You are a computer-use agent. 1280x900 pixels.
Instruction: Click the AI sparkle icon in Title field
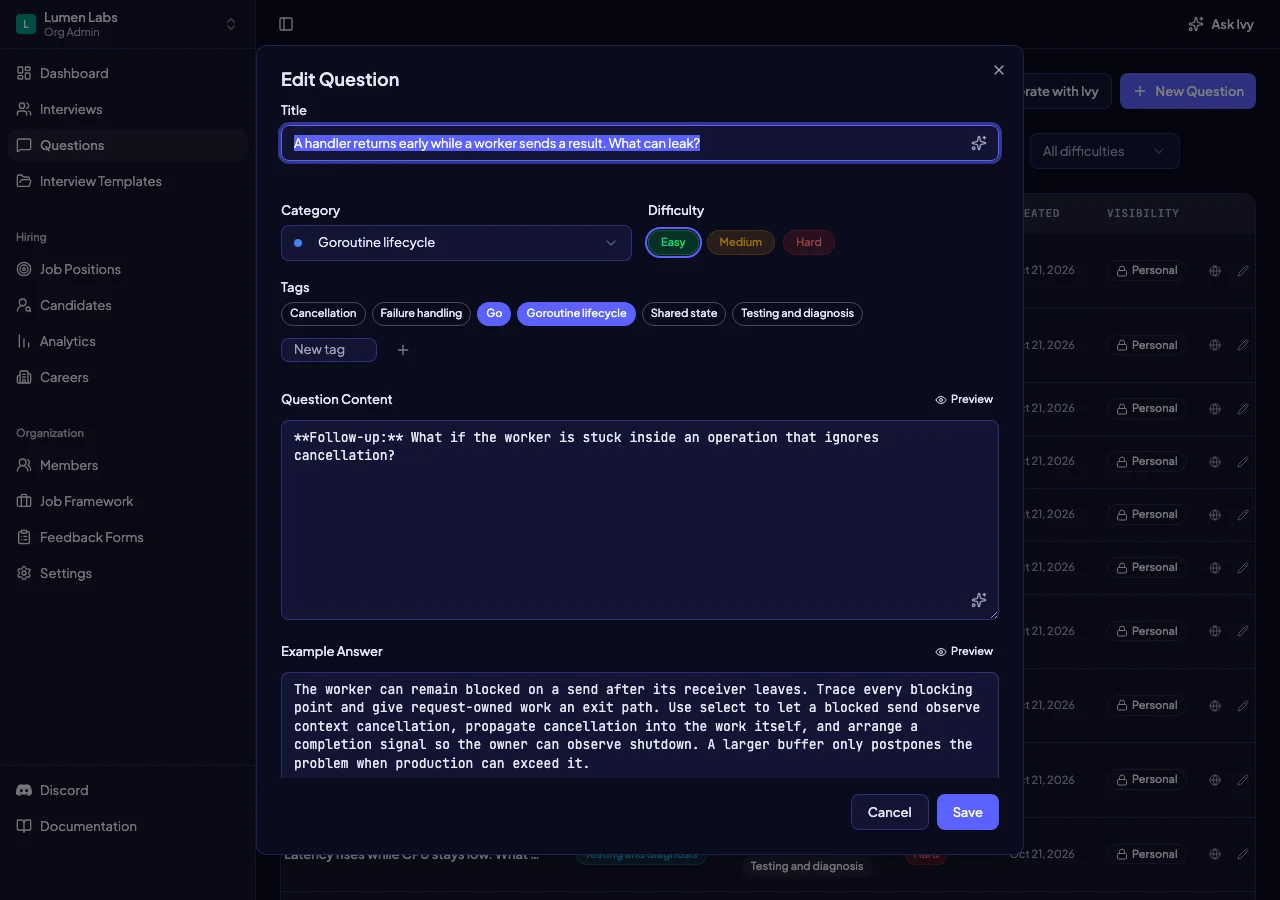click(979, 143)
